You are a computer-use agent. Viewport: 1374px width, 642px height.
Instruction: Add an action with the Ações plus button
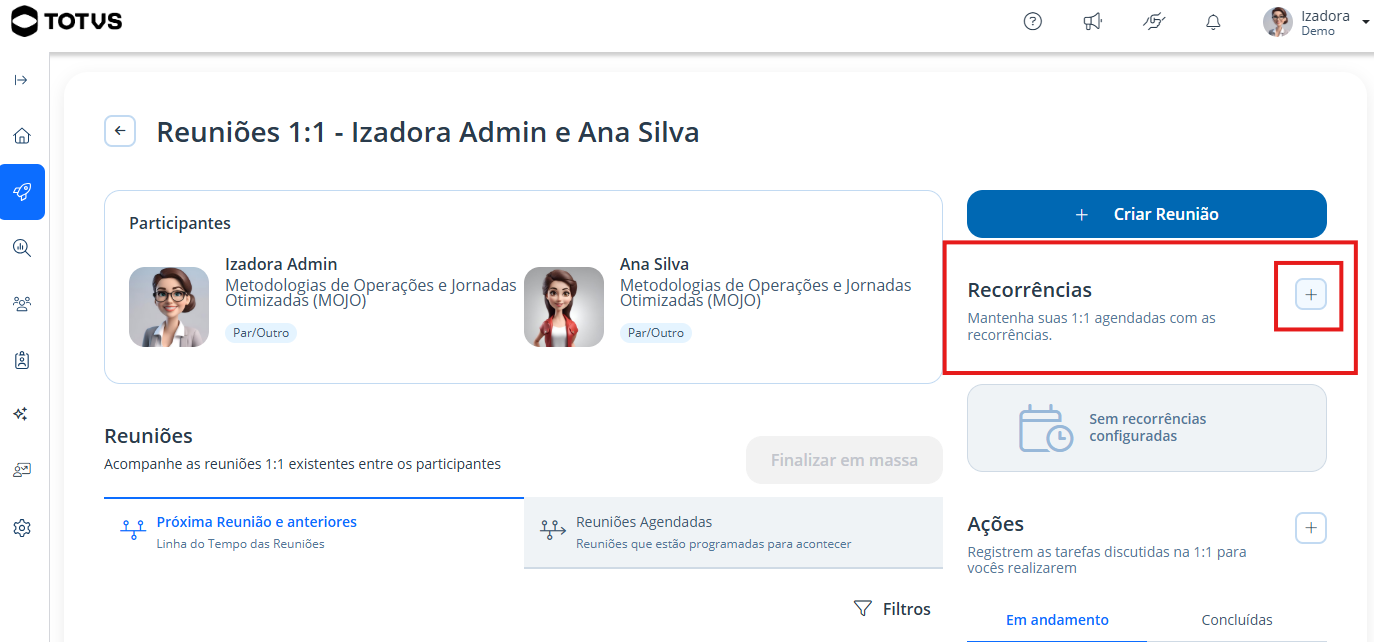(x=1311, y=528)
